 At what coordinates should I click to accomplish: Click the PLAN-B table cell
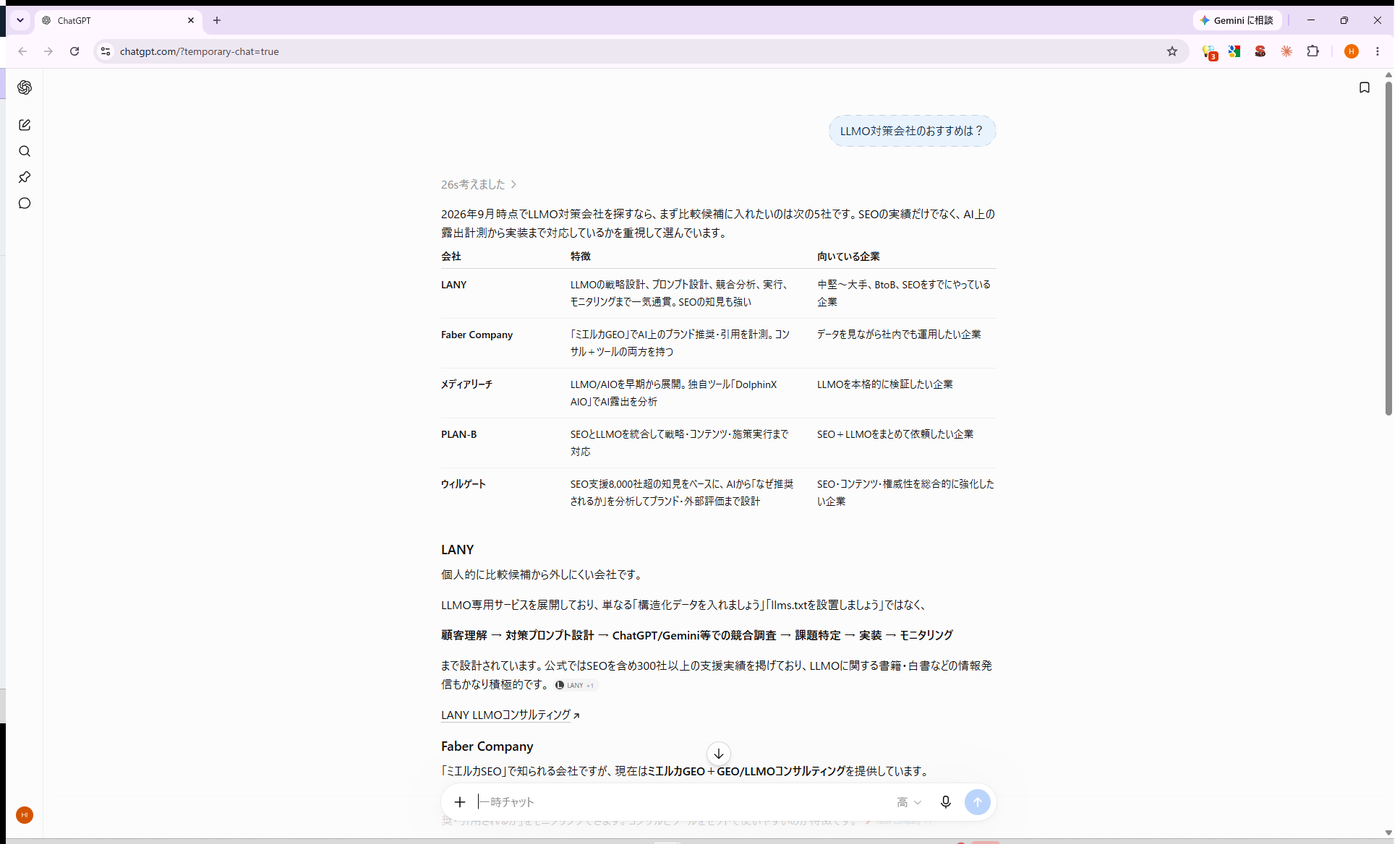(459, 435)
